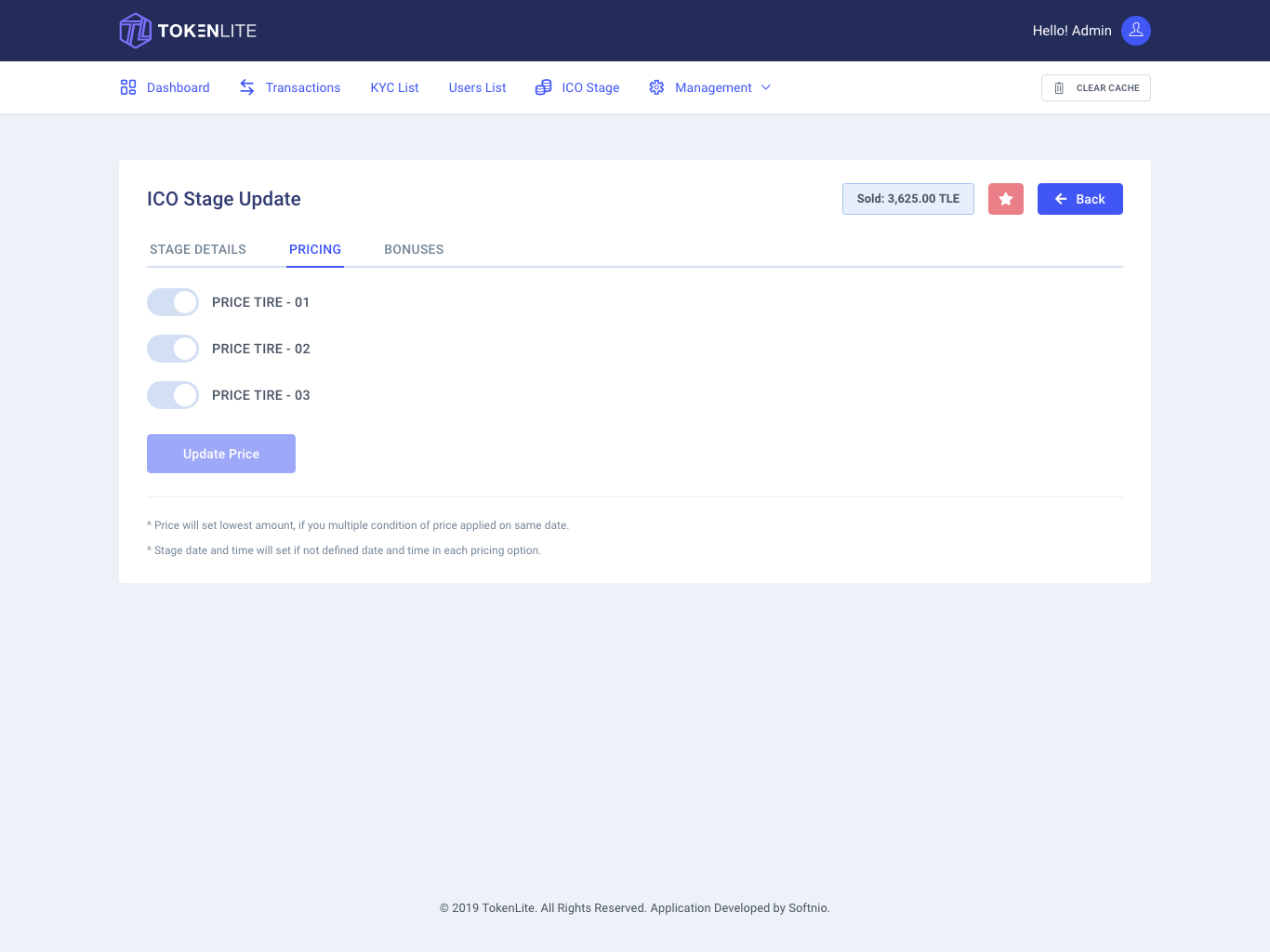1270x952 pixels.
Task: Open the Hello! Admin user menu
Action: [1072, 31]
